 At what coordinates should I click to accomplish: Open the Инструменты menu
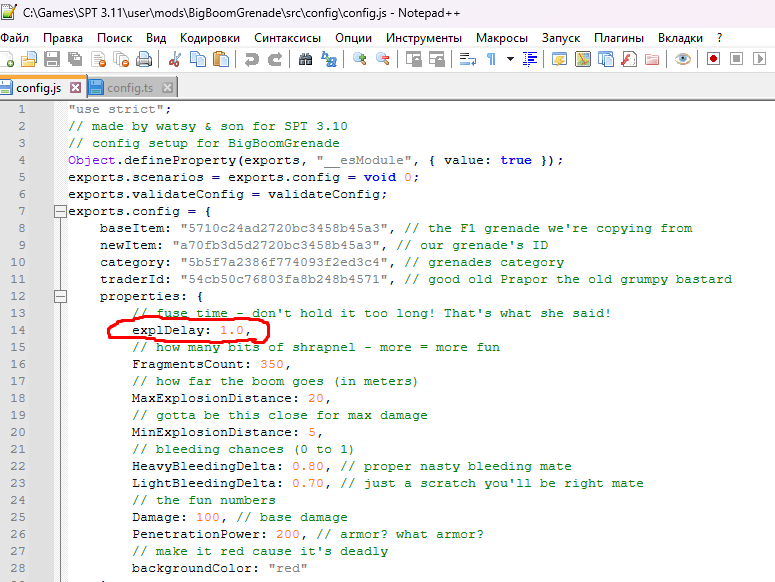(424, 38)
